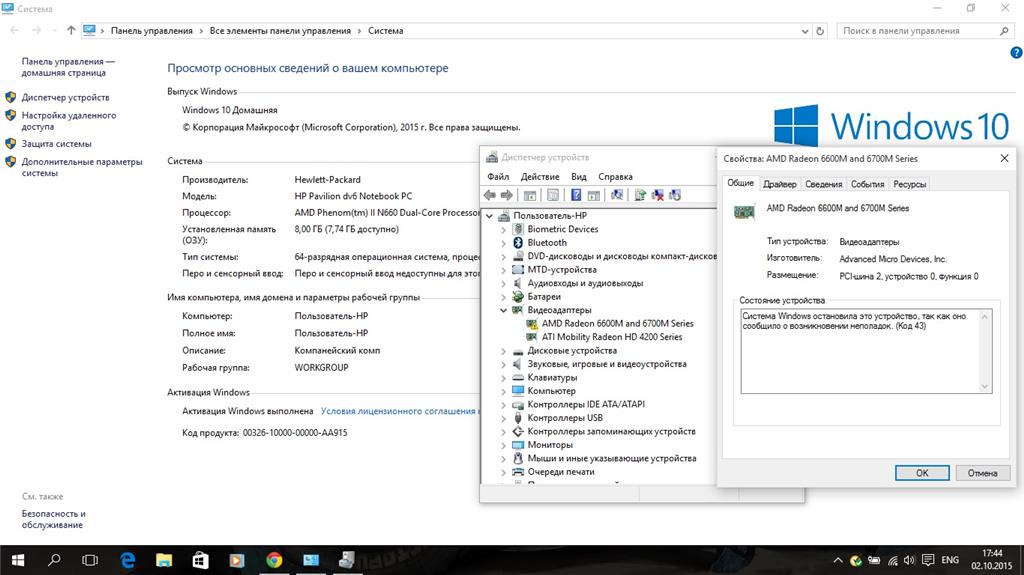Expand the Biometric Devices node
Image resolution: width=1024 pixels, height=575 pixels.
(503, 229)
